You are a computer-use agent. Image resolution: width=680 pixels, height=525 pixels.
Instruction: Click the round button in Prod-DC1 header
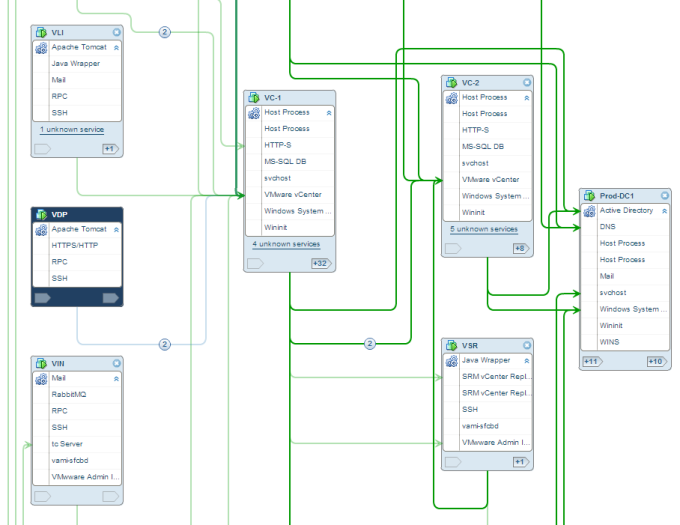(665, 196)
